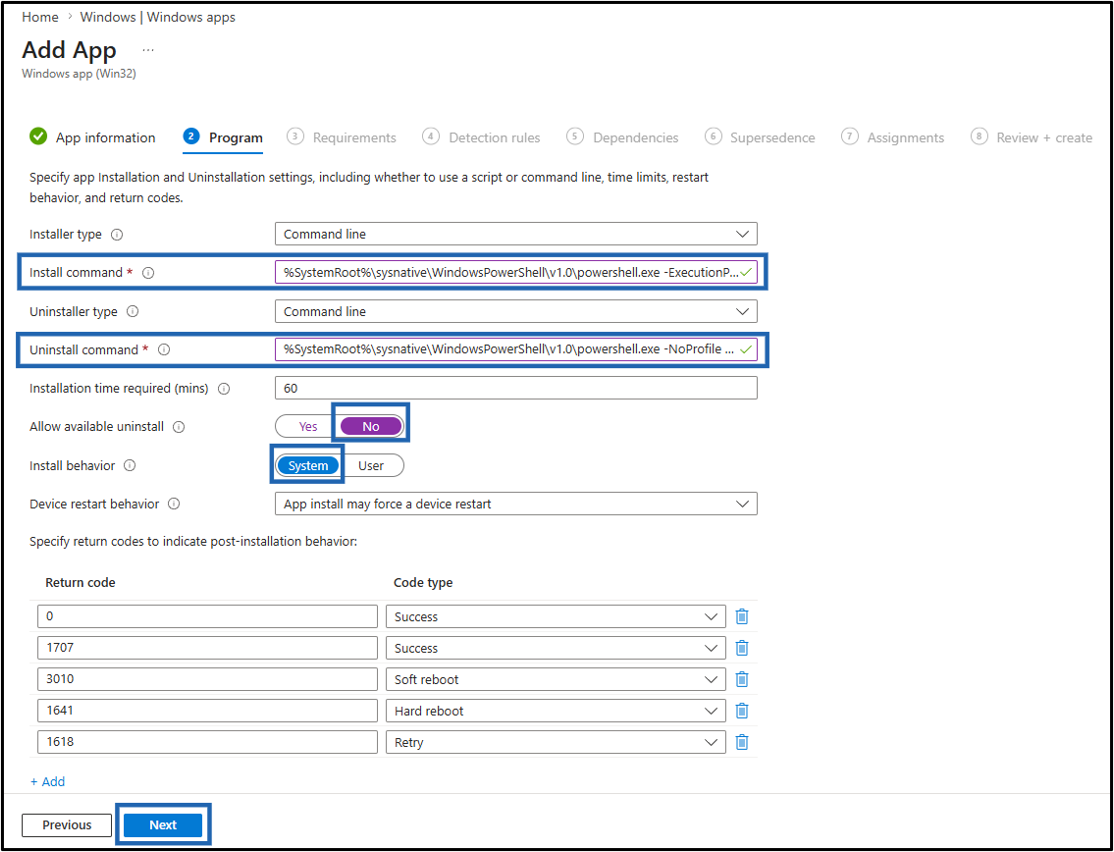This screenshot has height=852, width=1114.
Task: Go to App information step
Action: (92, 137)
